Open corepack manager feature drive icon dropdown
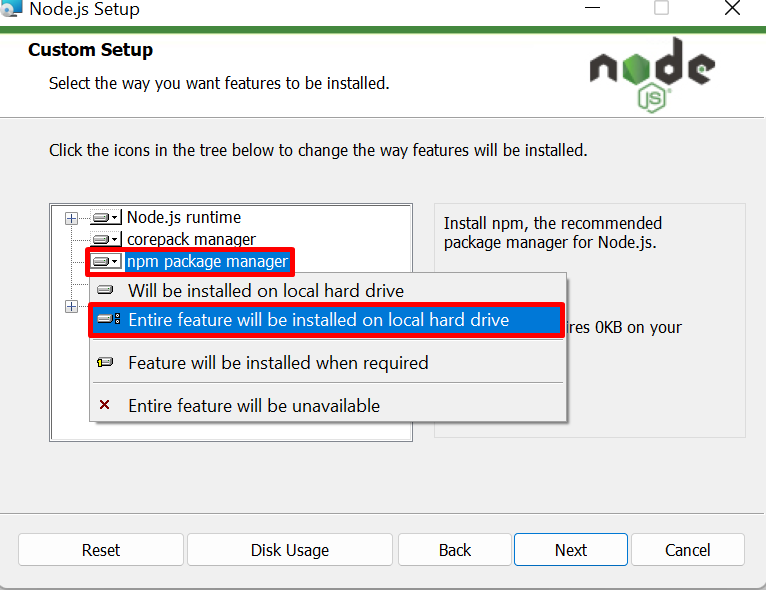Viewport: 766px width, 590px height. coord(106,239)
